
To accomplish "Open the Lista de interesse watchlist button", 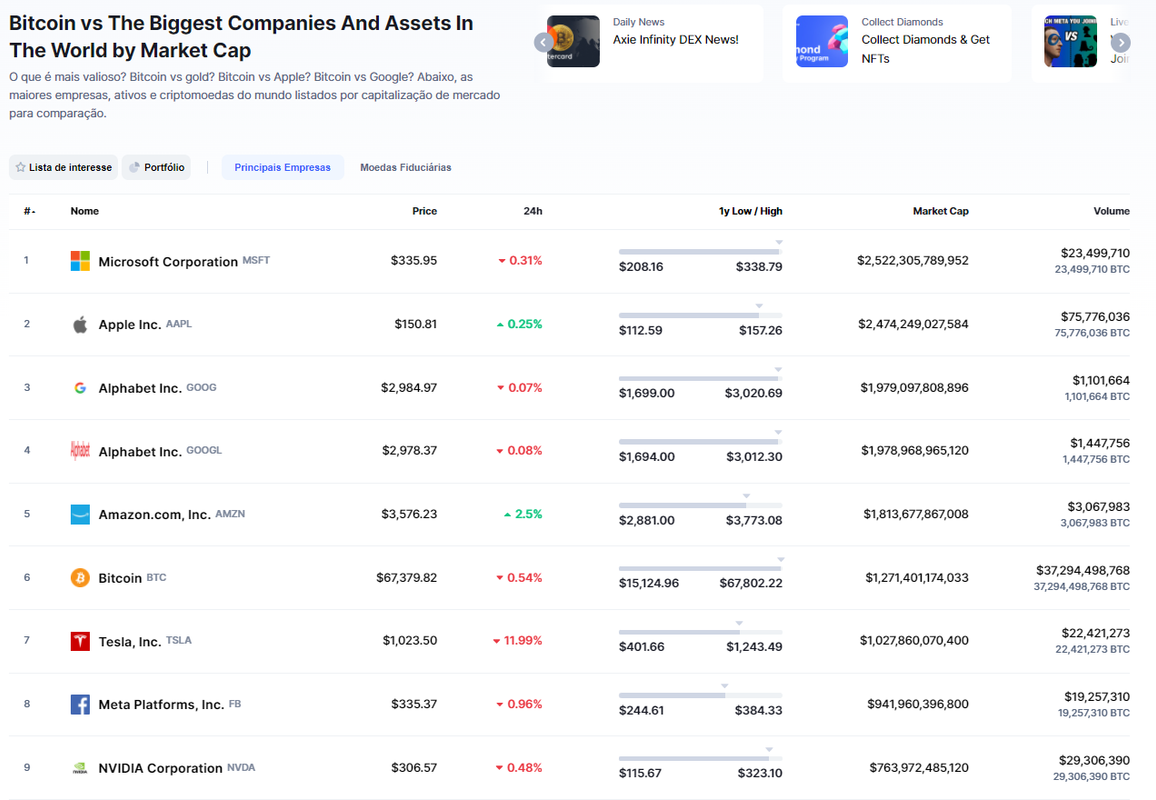I will pos(63,167).
